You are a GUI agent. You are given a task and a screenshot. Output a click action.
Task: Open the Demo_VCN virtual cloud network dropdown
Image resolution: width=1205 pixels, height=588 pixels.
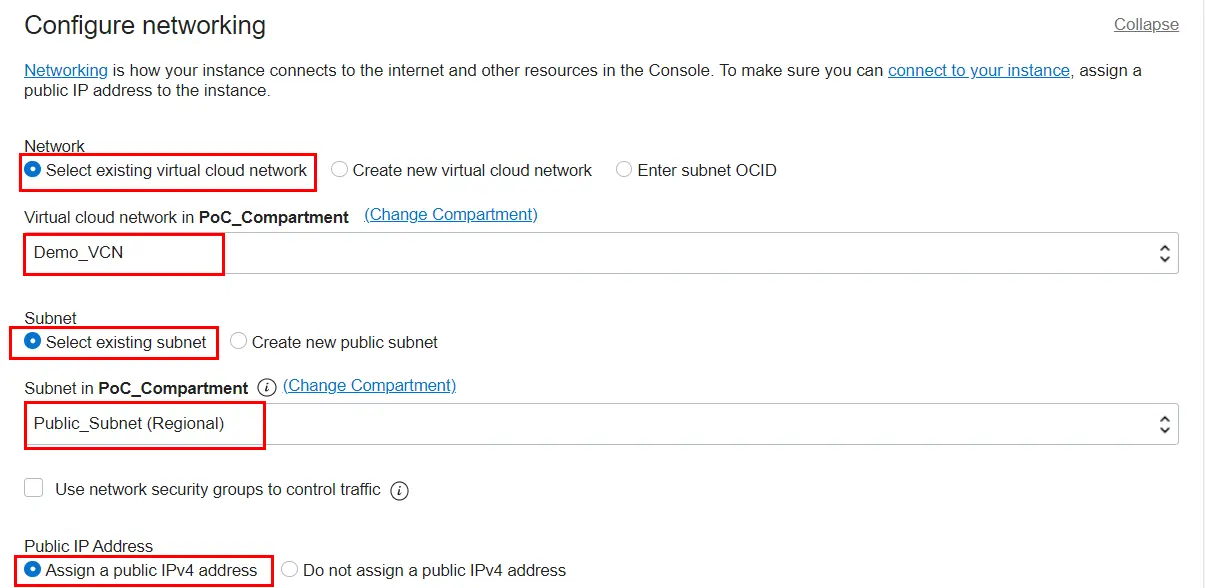(x=600, y=253)
